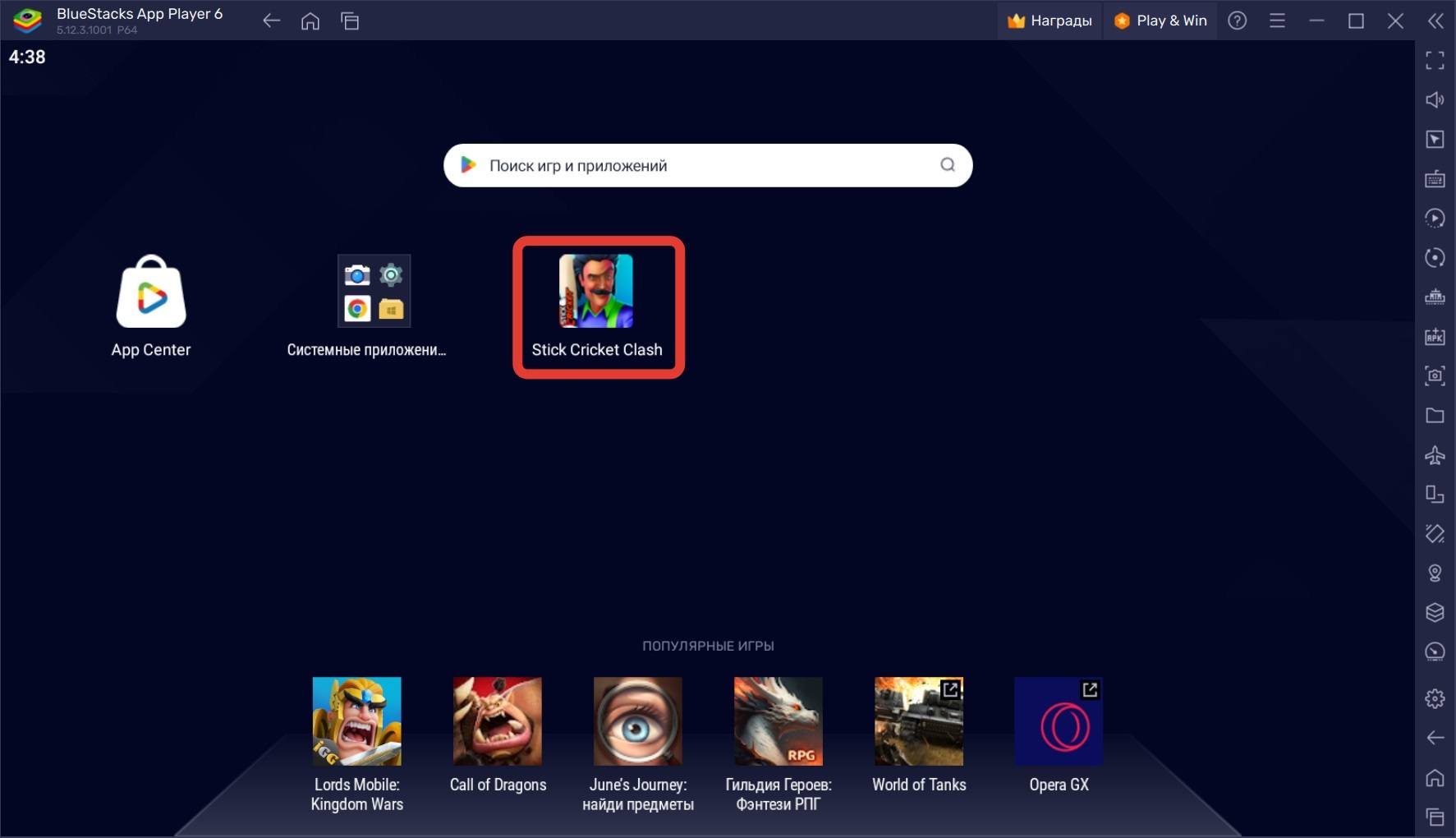Click sidebar home icon
This screenshot has height=838, width=1456.
pos(1435,777)
